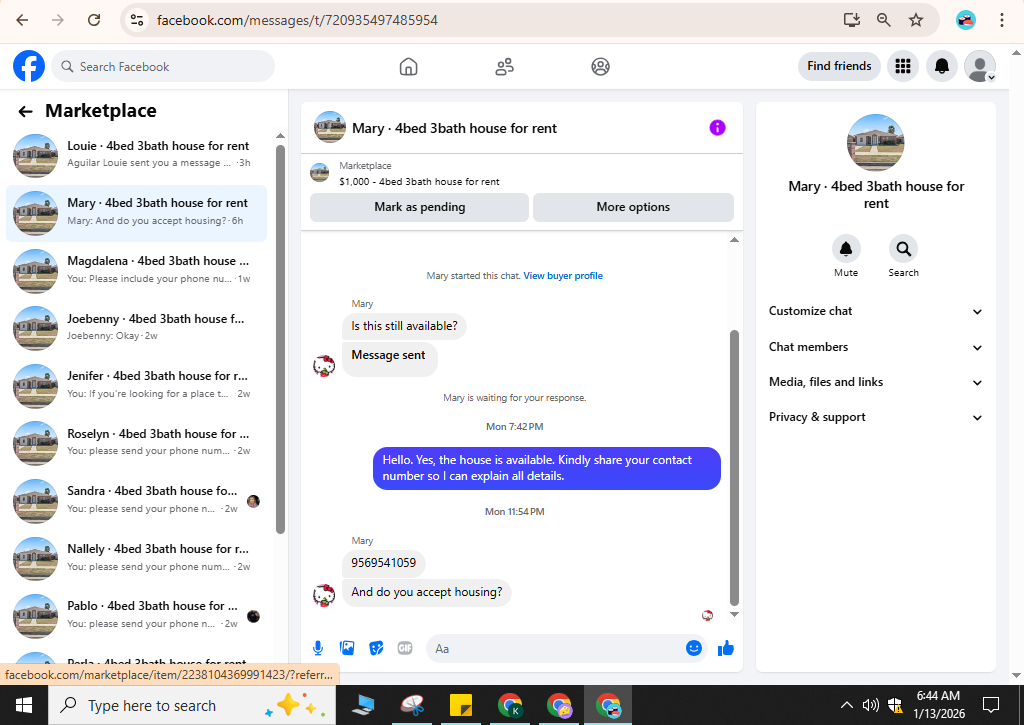Expand the Privacy & support section
The image size is (1024, 725).
coord(875,417)
